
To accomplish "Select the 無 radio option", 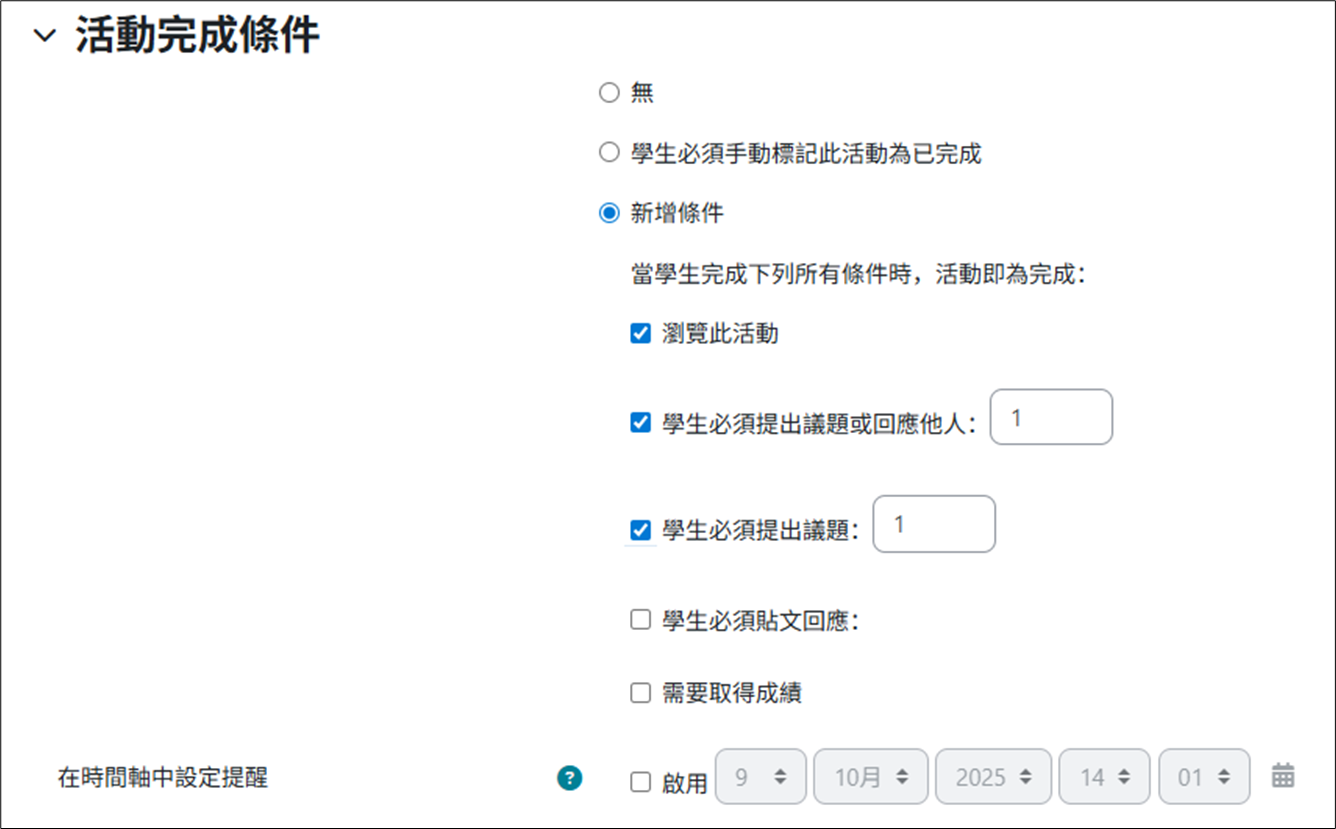I will pyautogui.click(x=609, y=94).
